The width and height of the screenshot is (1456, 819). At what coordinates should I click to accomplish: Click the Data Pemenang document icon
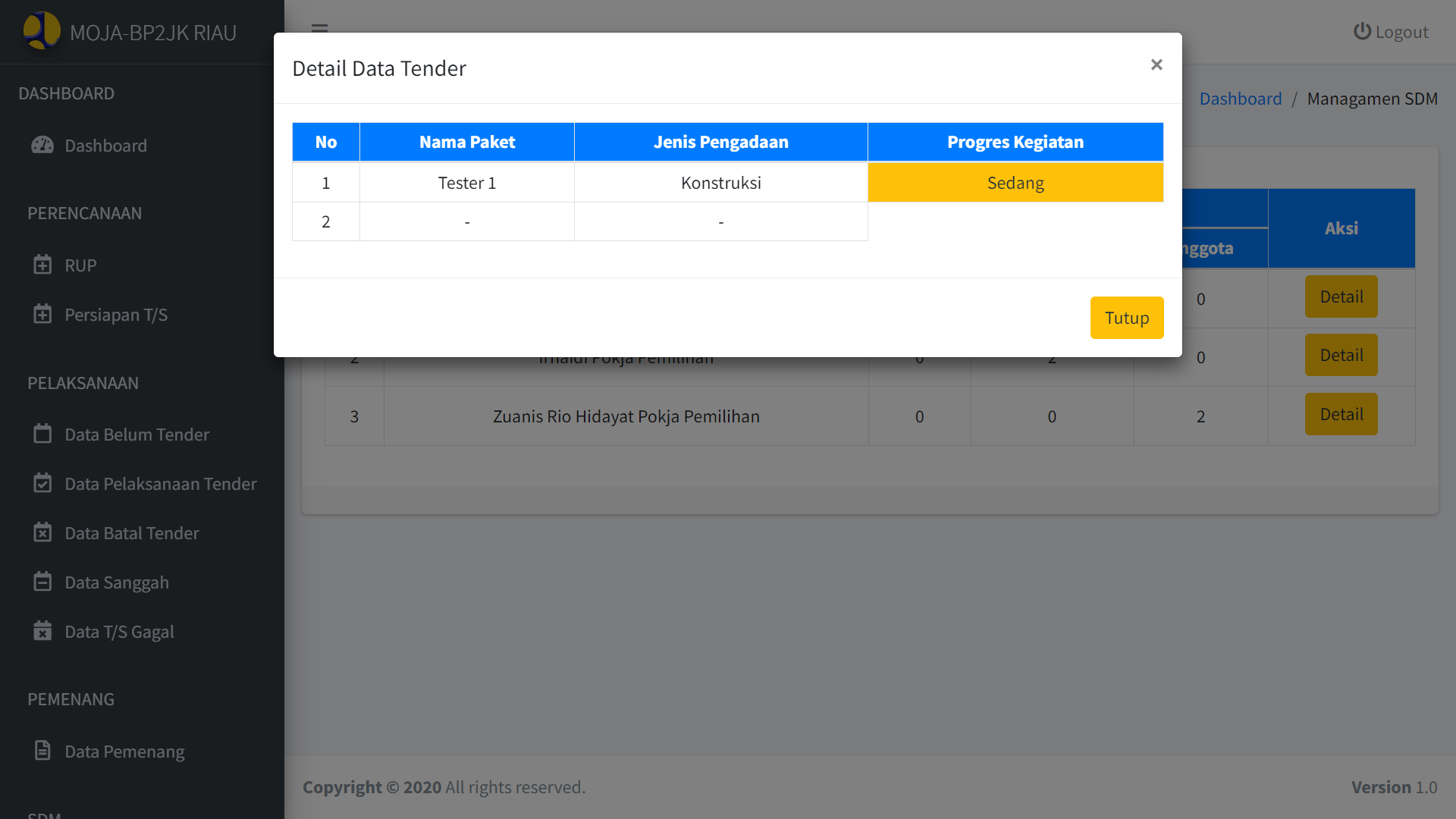(42, 751)
